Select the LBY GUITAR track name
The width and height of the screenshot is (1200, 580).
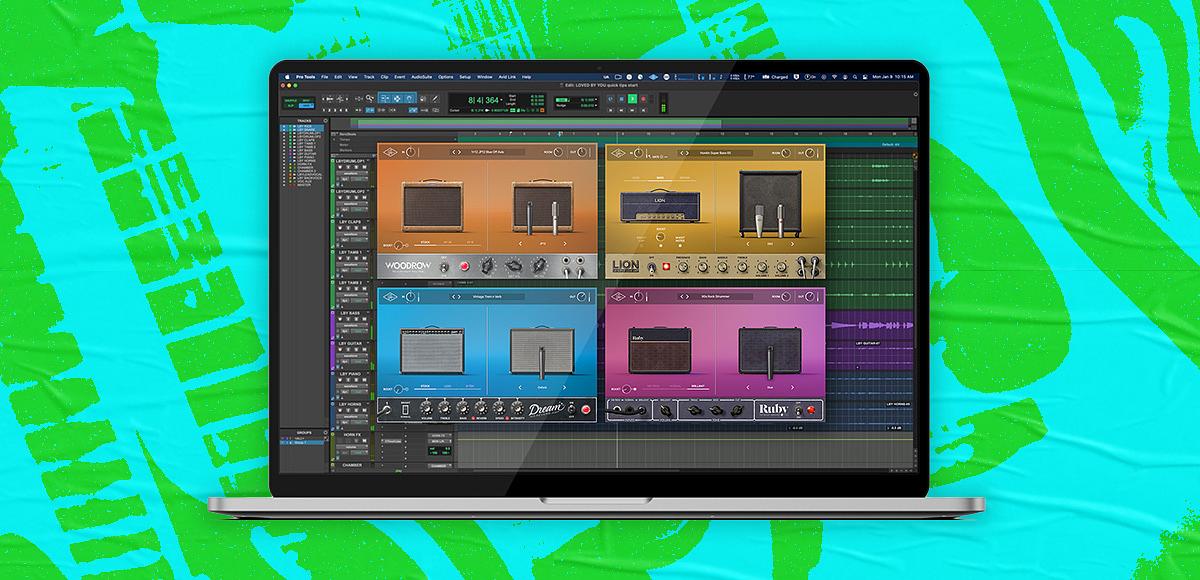click(350, 343)
